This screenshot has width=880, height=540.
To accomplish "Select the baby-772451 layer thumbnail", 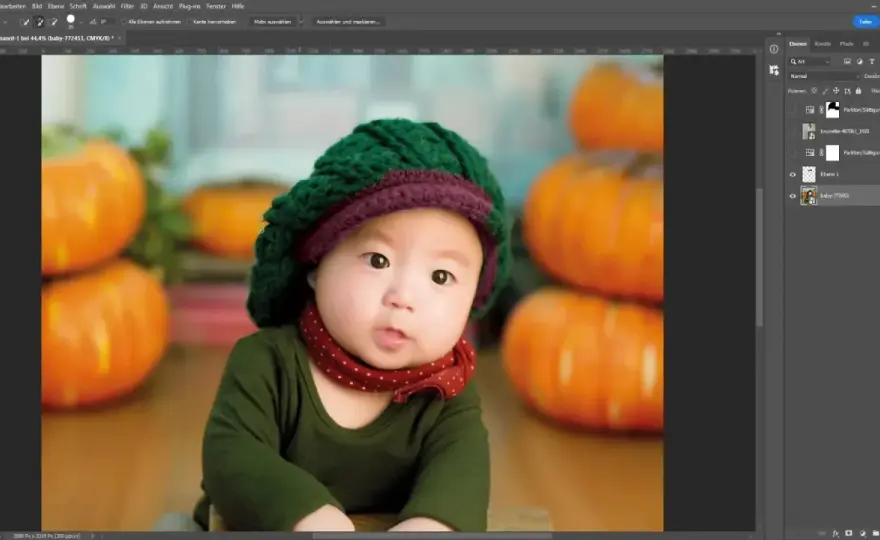I will [809, 196].
